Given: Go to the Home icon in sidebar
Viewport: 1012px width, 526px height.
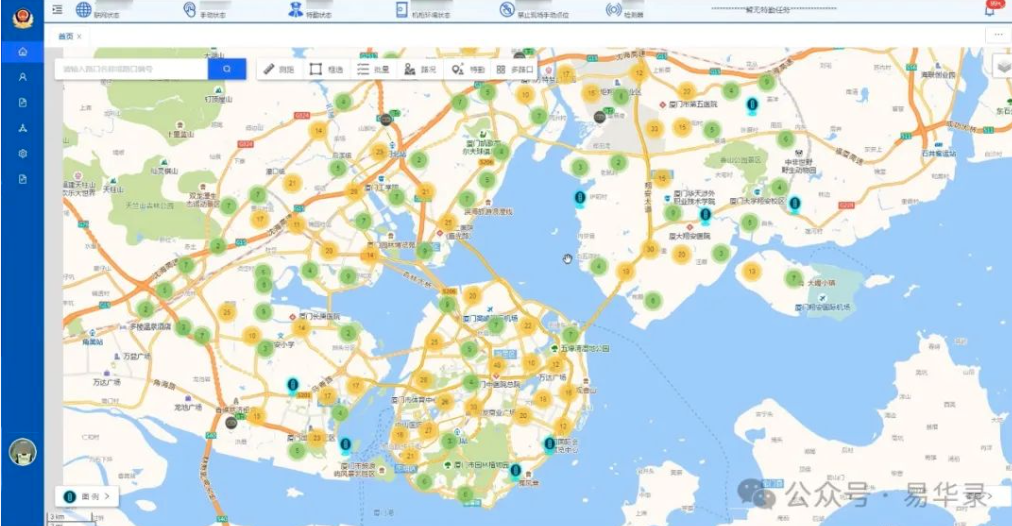Looking at the screenshot, I should 23,52.
